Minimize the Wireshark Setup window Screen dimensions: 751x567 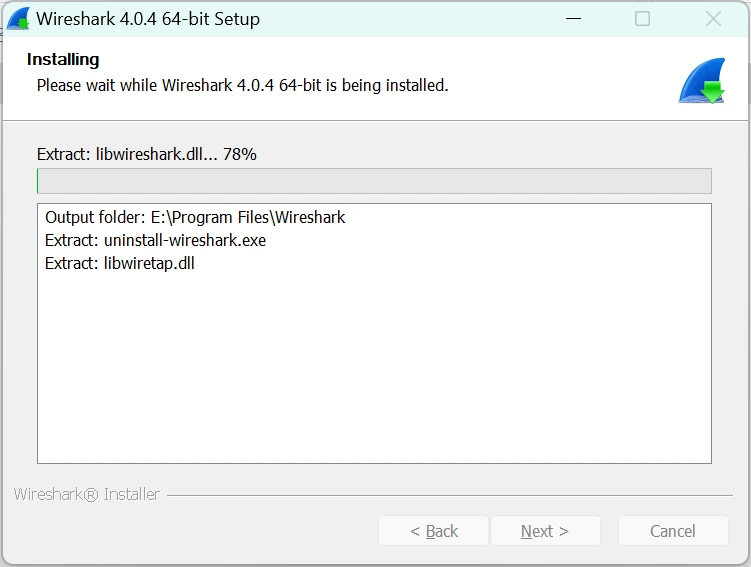[573, 19]
